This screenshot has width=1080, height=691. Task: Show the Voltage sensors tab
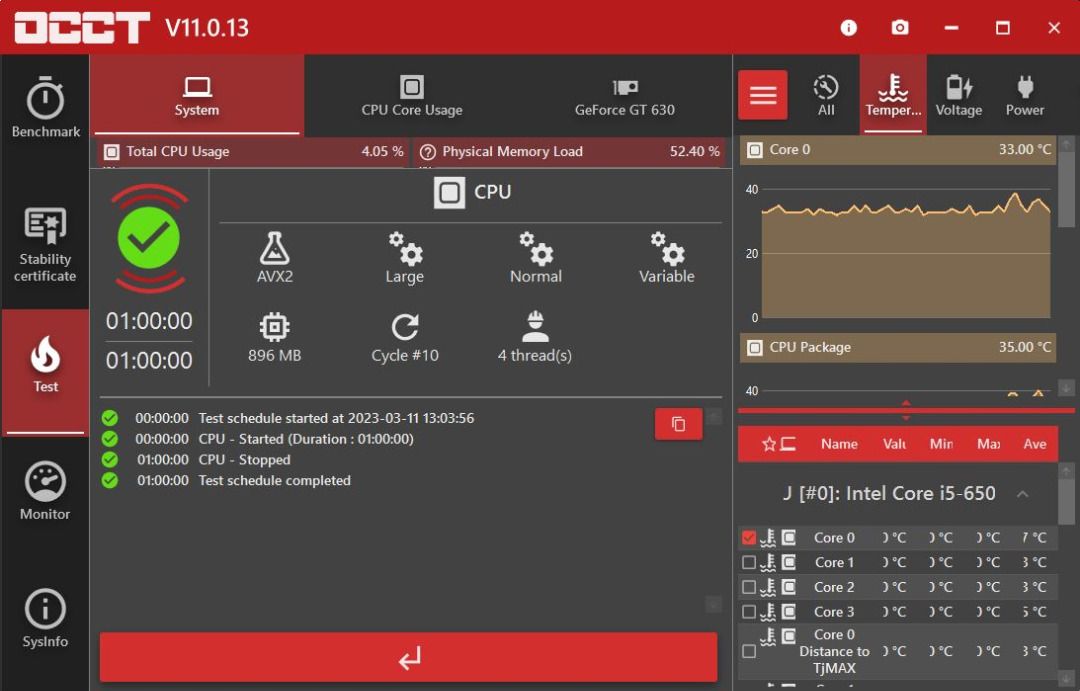tap(959, 95)
